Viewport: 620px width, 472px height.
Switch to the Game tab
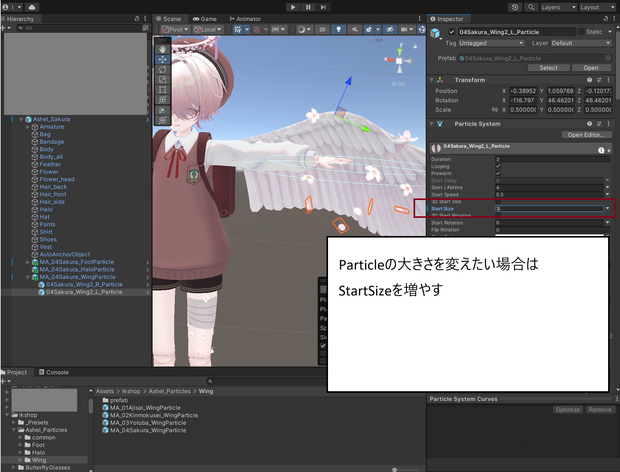click(x=205, y=19)
